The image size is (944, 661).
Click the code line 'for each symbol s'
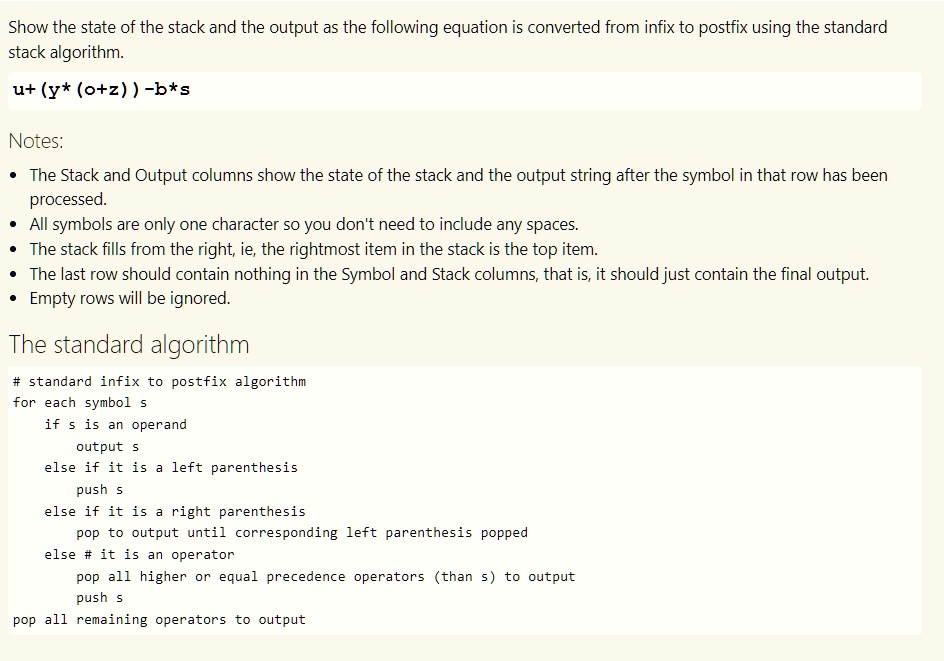[79, 403]
